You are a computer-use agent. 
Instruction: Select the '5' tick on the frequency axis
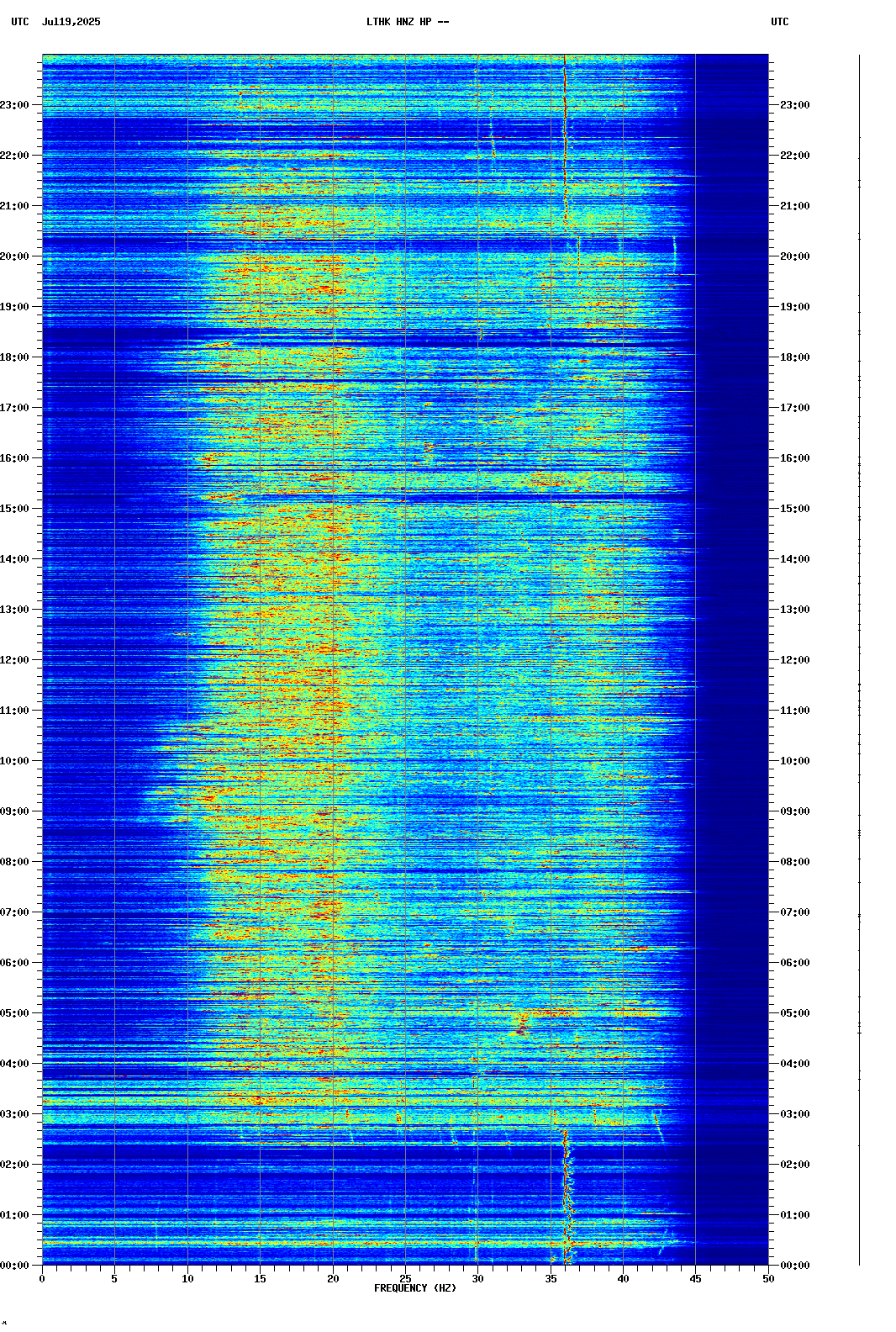tap(114, 1279)
